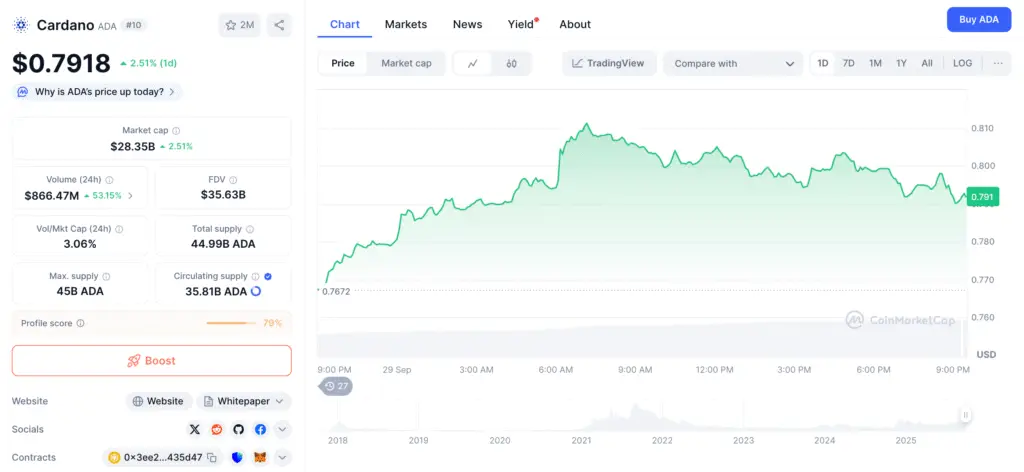Click the $866.47M volume value
Viewport: 1024px width, 472px height.
(x=52, y=195)
